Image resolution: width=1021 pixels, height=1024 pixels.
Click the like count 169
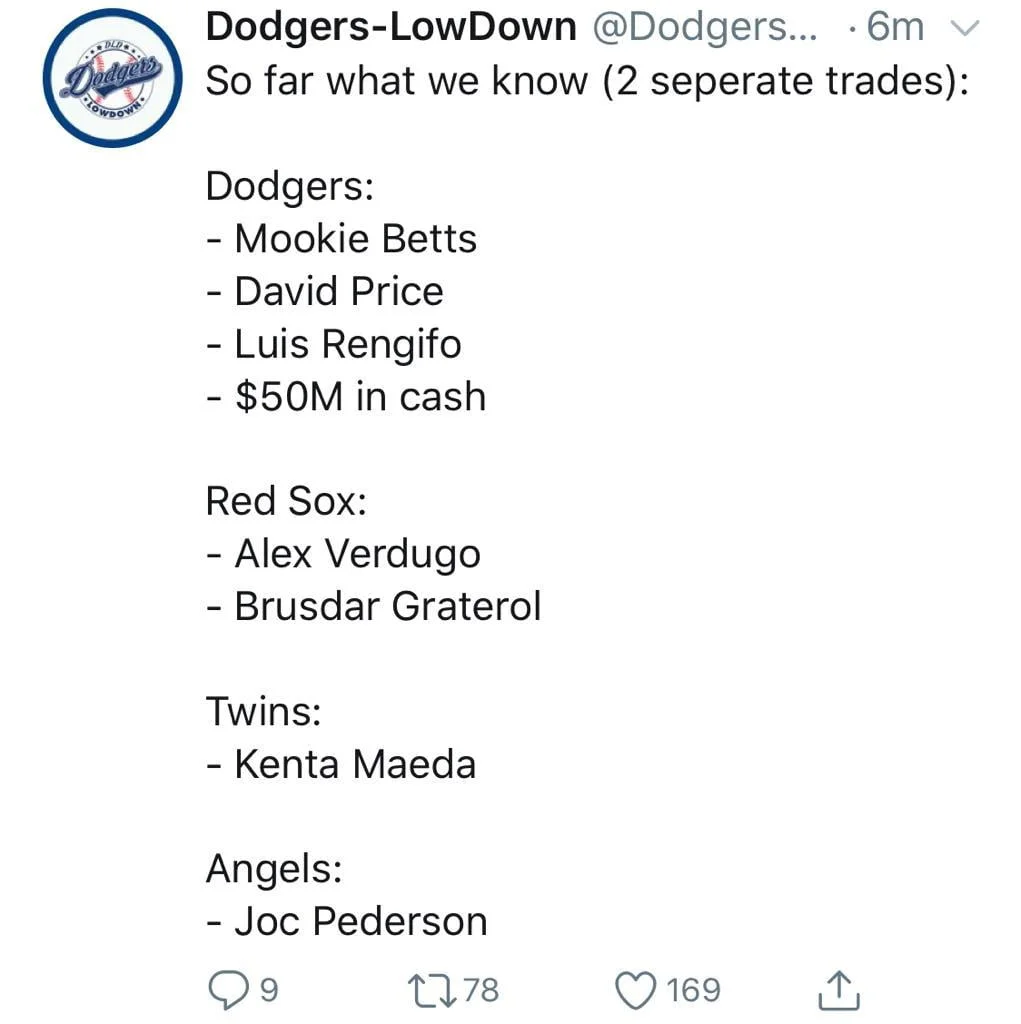pyautogui.click(x=693, y=990)
